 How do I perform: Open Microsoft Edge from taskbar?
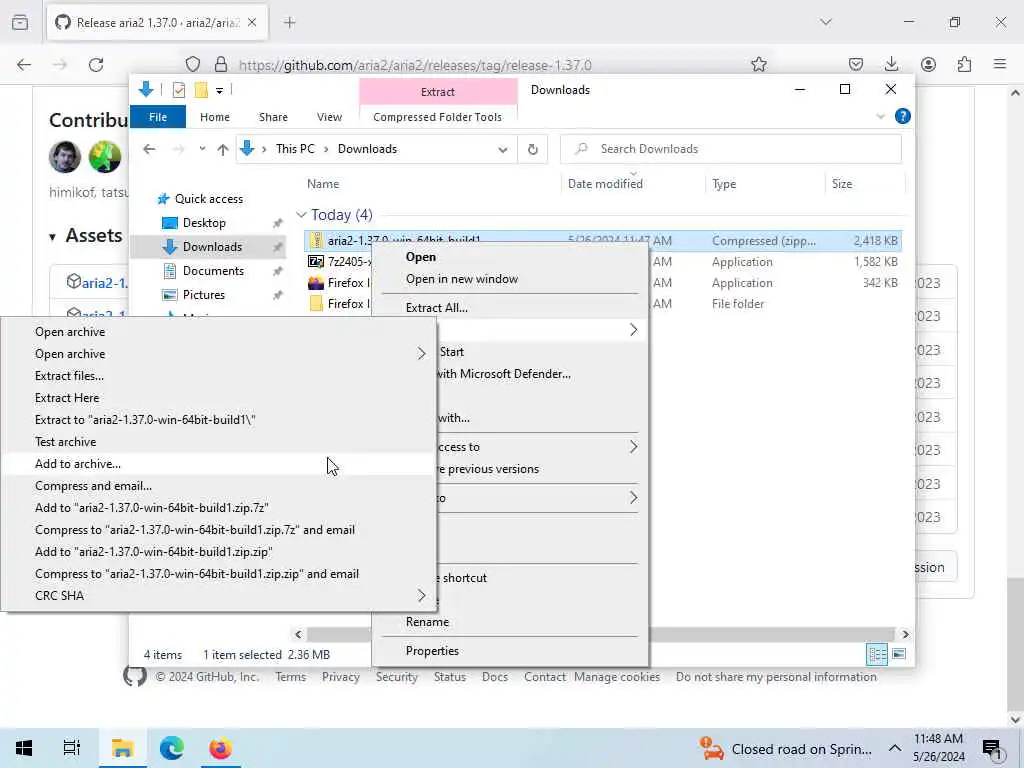click(x=172, y=748)
